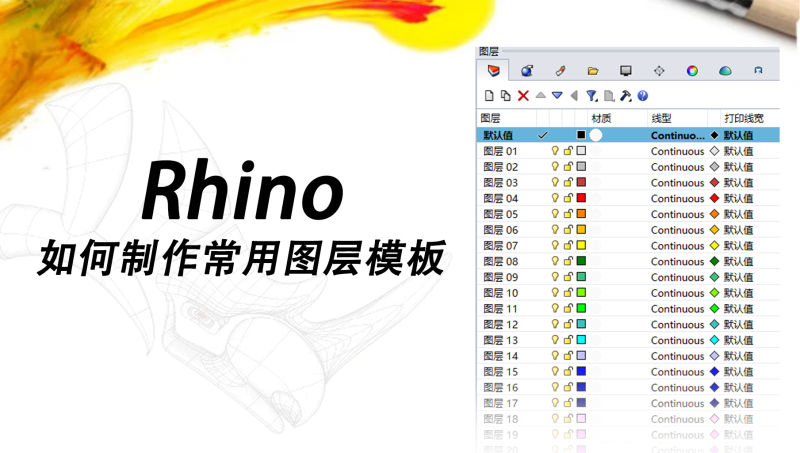Open the linetype Continuous of 图层 12
This screenshot has height=453, width=800.
(x=677, y=325)
